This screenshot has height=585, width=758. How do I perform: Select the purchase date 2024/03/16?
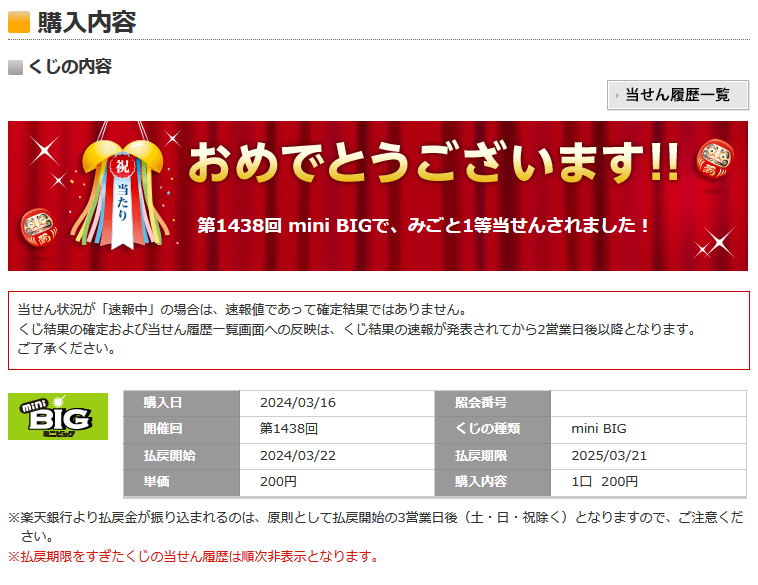click(298, 403)
